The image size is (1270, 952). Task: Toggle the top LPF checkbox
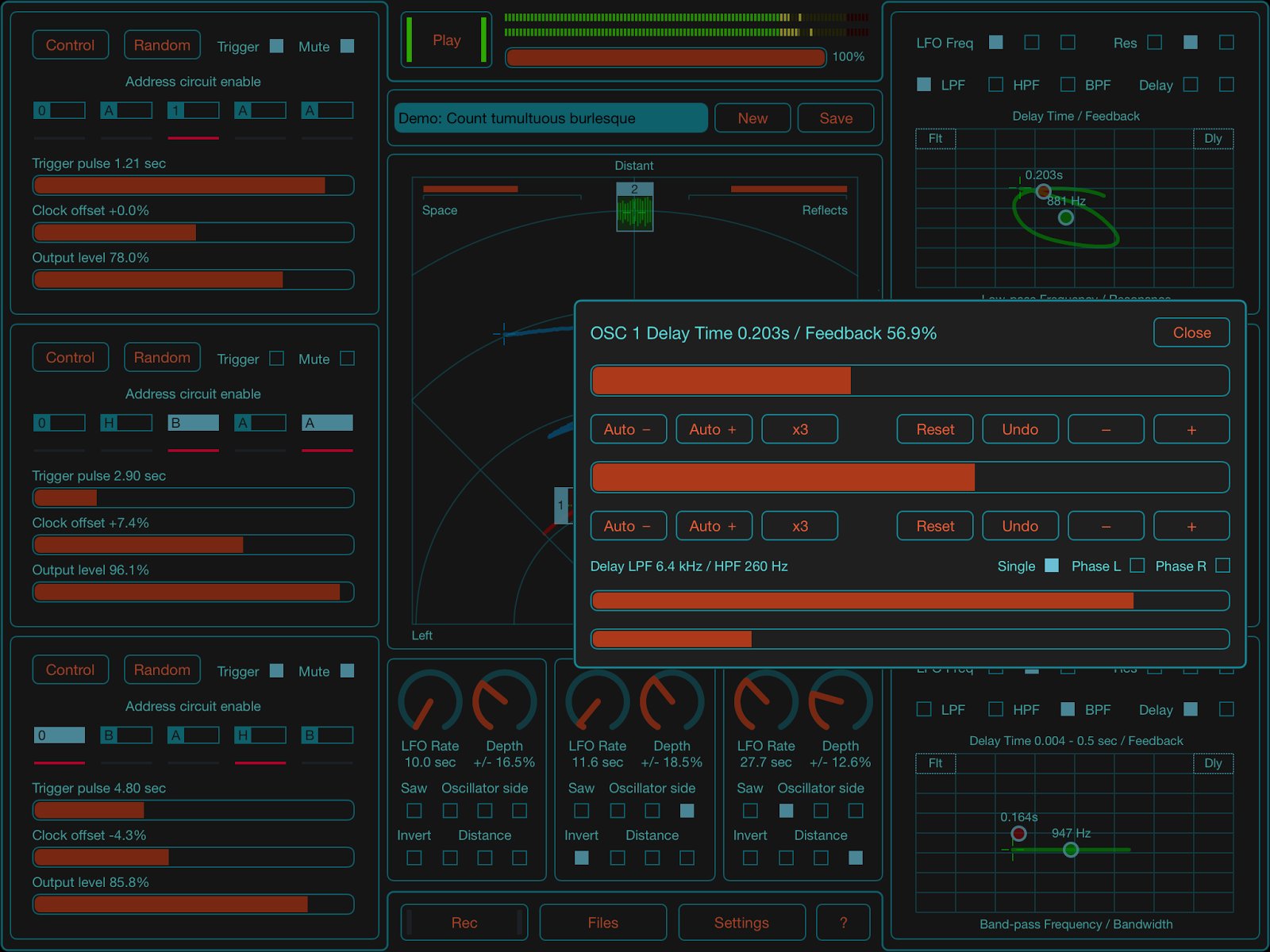[x=924, y=84]
